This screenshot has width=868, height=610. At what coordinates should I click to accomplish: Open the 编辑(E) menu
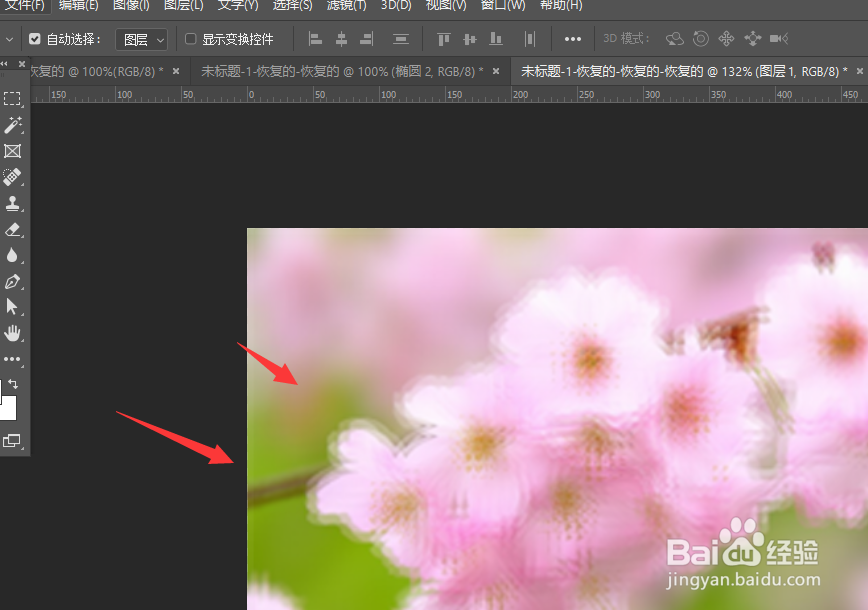(79, 6)
